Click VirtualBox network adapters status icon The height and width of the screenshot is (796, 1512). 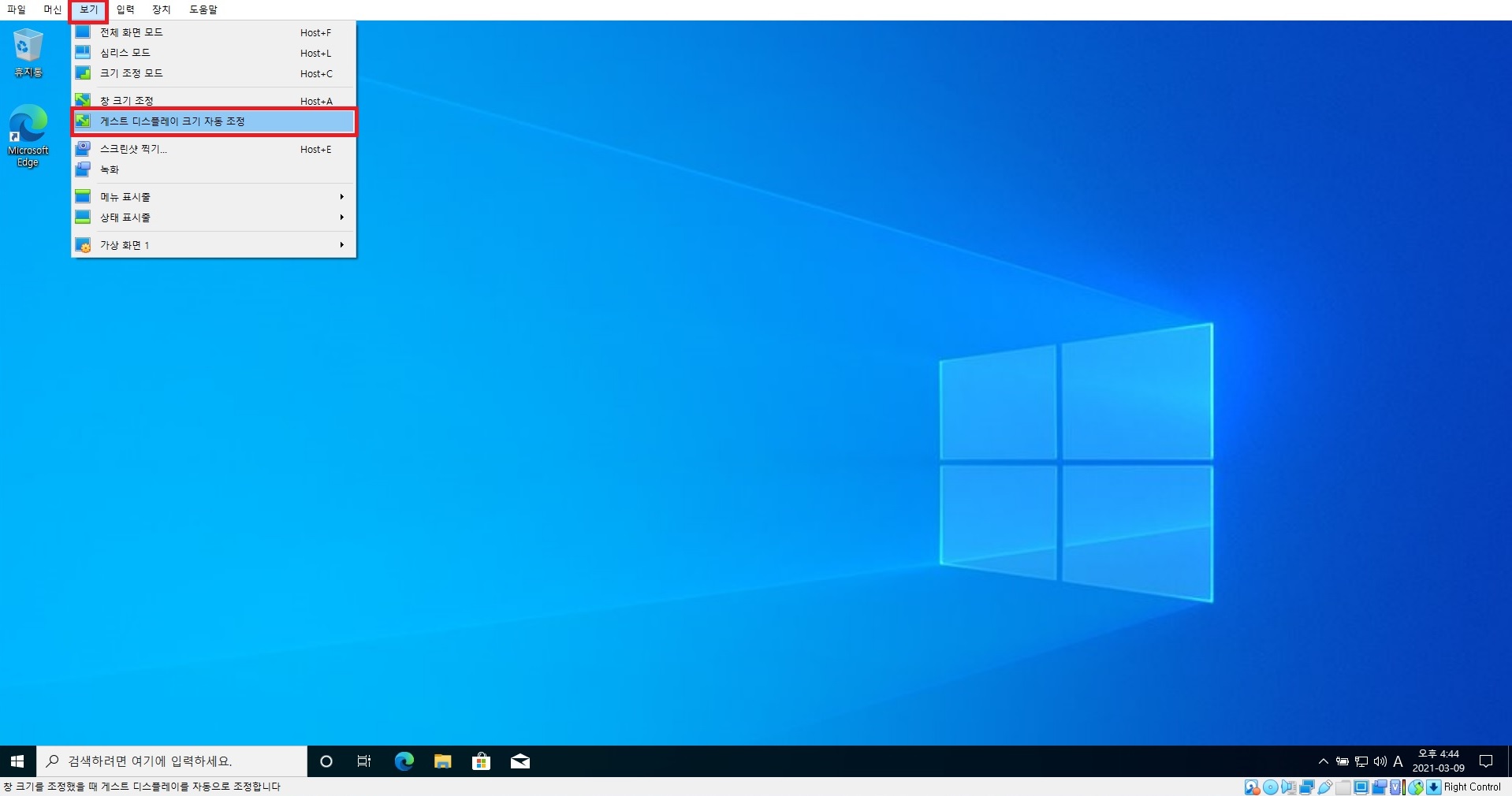pyautogui.click(x=1307, y=787)
